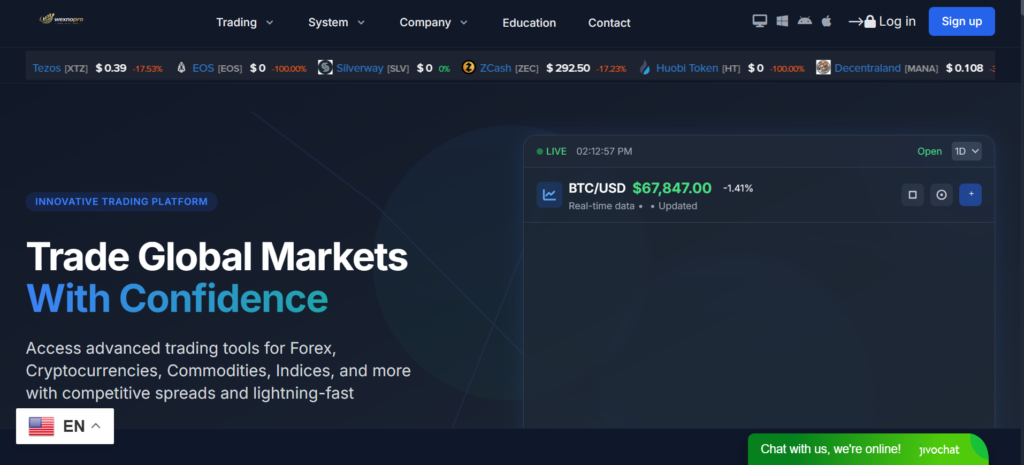Screen dimensions: 1024x465
Task: Click the -1.41% change value
Action: (738, 188)
